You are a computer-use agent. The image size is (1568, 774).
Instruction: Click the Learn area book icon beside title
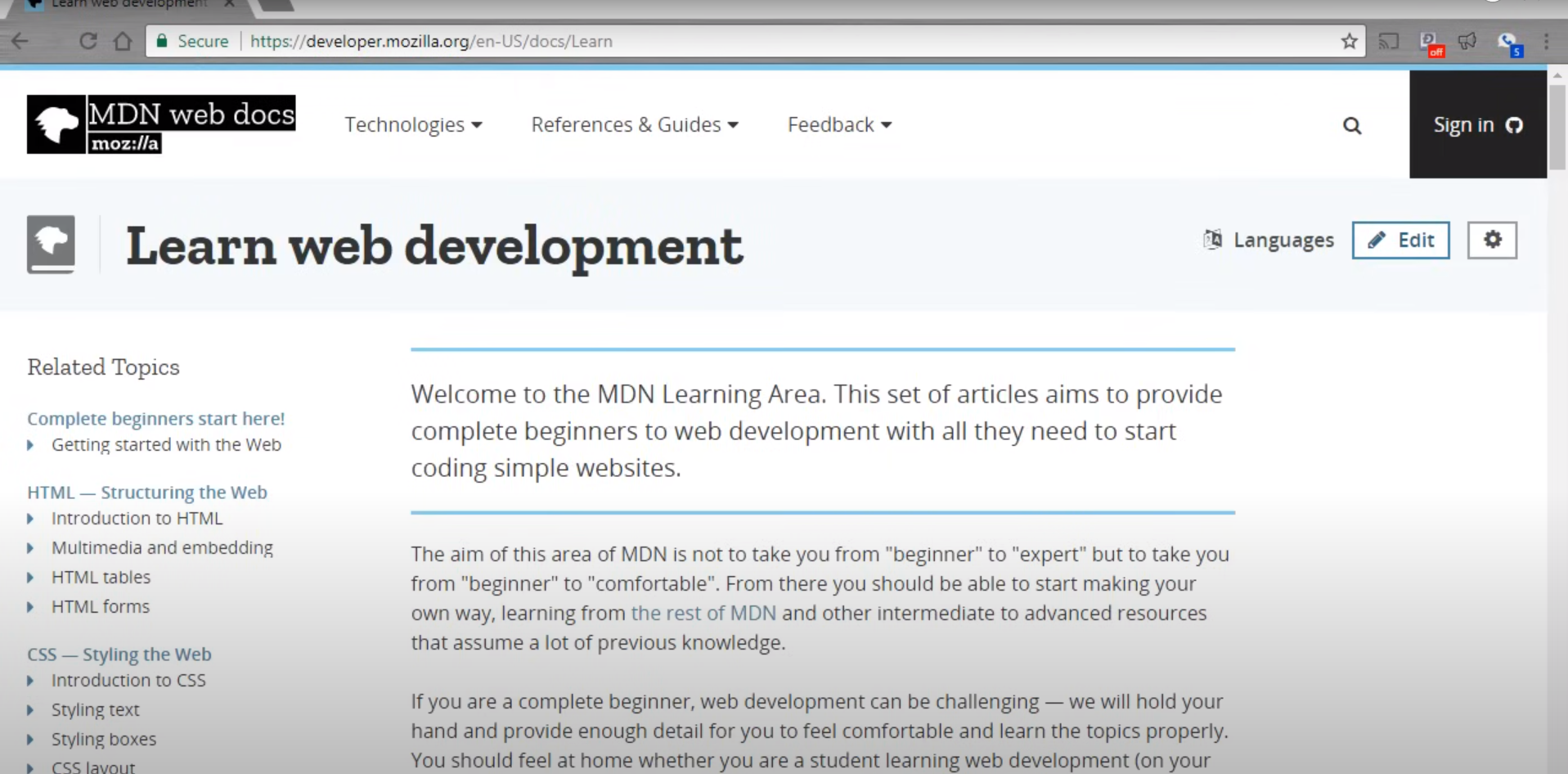pyautogui.click(x=51, y=244)
